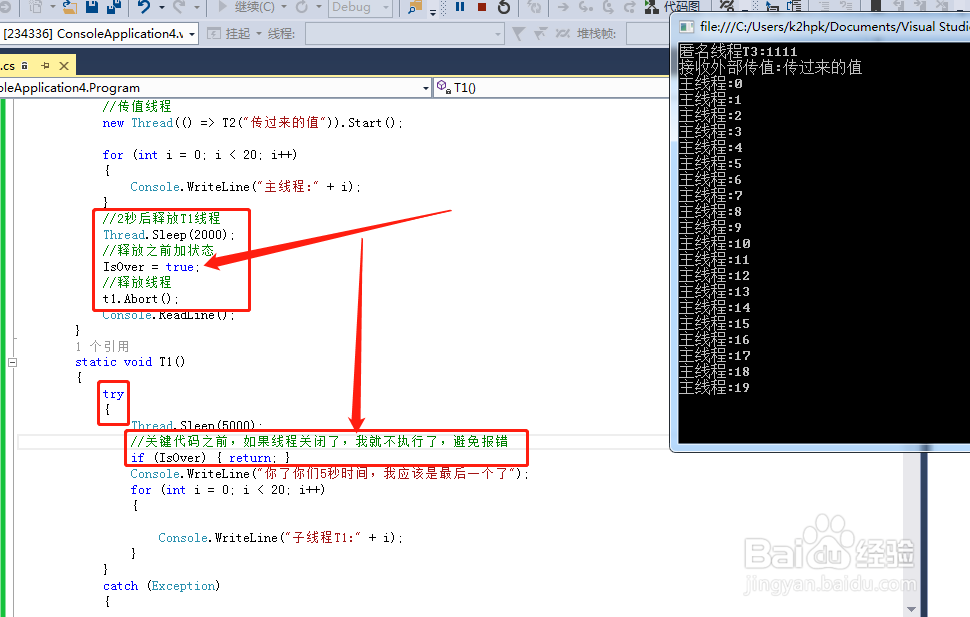Click the pin icon on the .cs tab

(x=45, y=65)
